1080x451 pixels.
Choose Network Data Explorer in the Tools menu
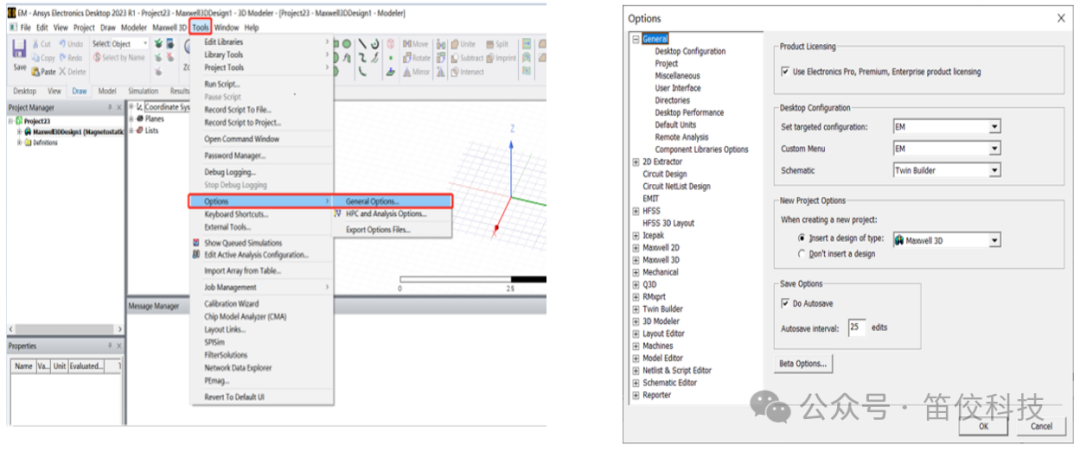coord(262,368)
